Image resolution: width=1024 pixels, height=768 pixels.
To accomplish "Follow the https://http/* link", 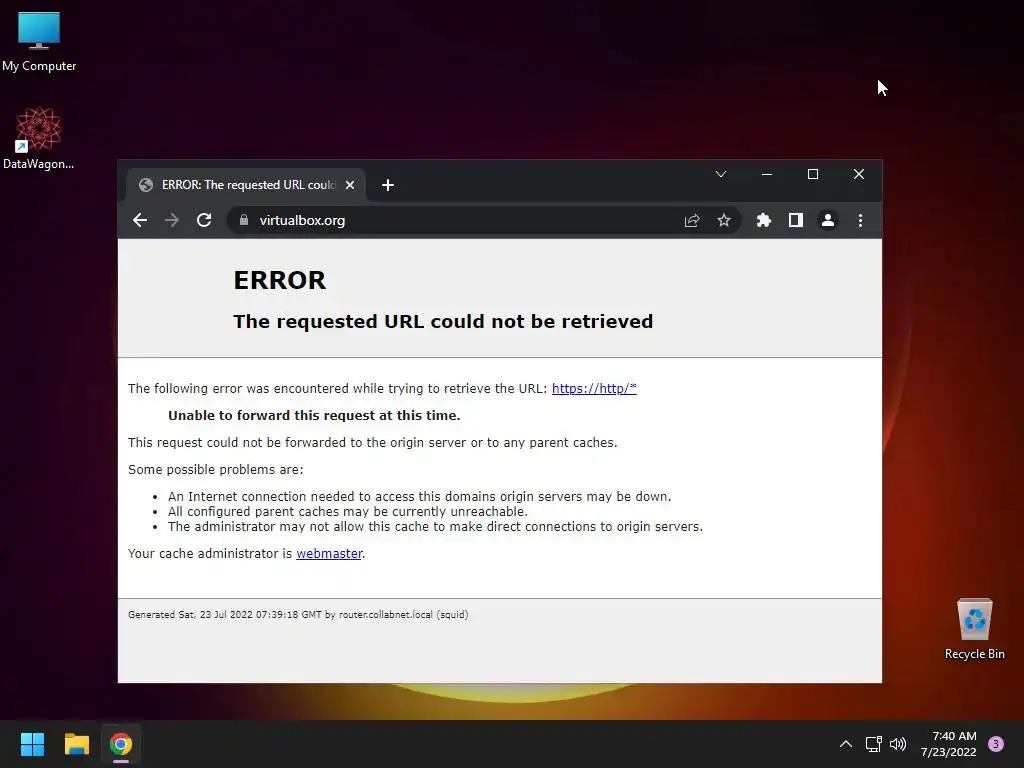I will tap(594, 389).
